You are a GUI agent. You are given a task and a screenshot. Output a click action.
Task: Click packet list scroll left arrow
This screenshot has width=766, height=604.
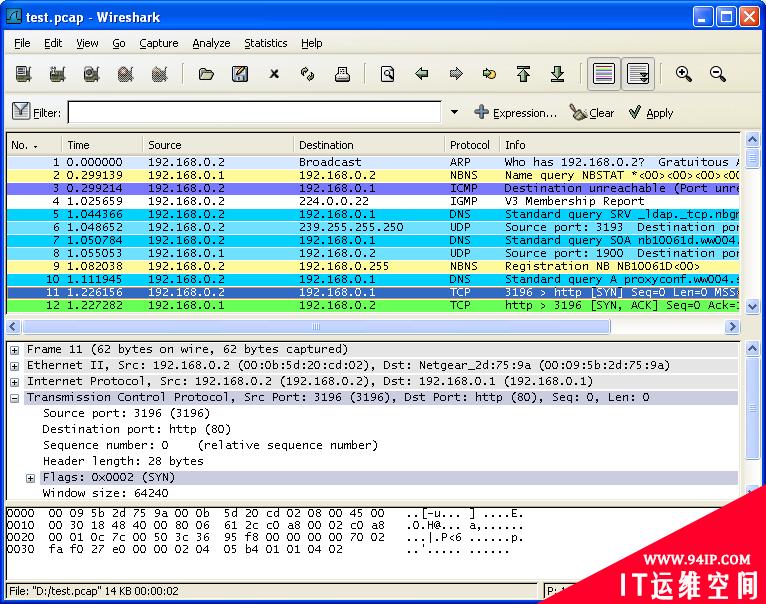(13, 326)
